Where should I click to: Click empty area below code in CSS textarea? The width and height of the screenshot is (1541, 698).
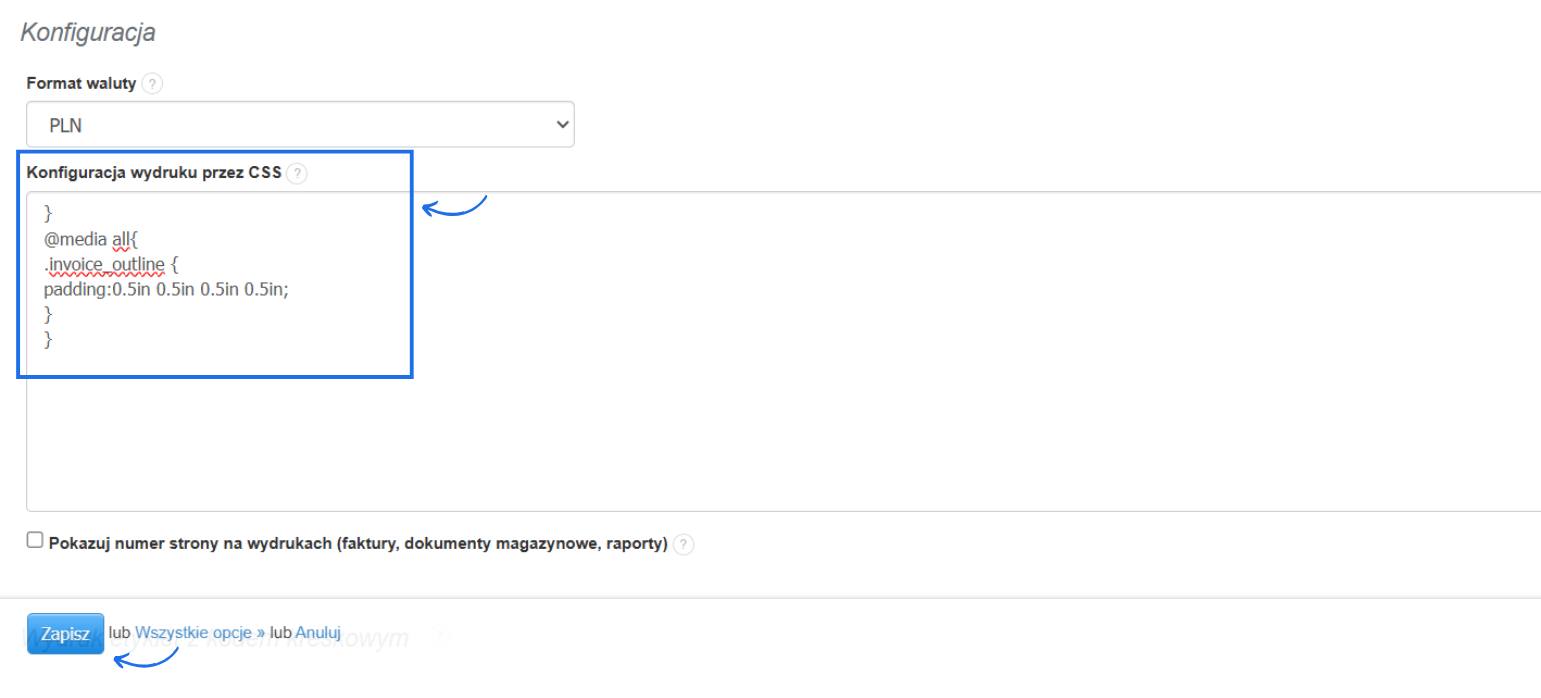pyautogui.click(x=700, y=430)
